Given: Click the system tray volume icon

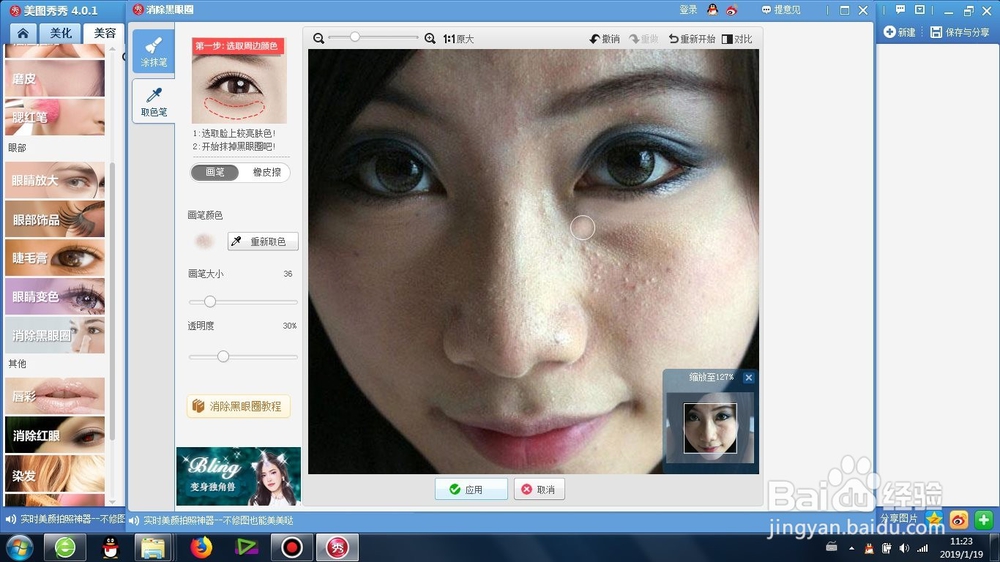Looking at the screenshot, I should pos(904,548).
